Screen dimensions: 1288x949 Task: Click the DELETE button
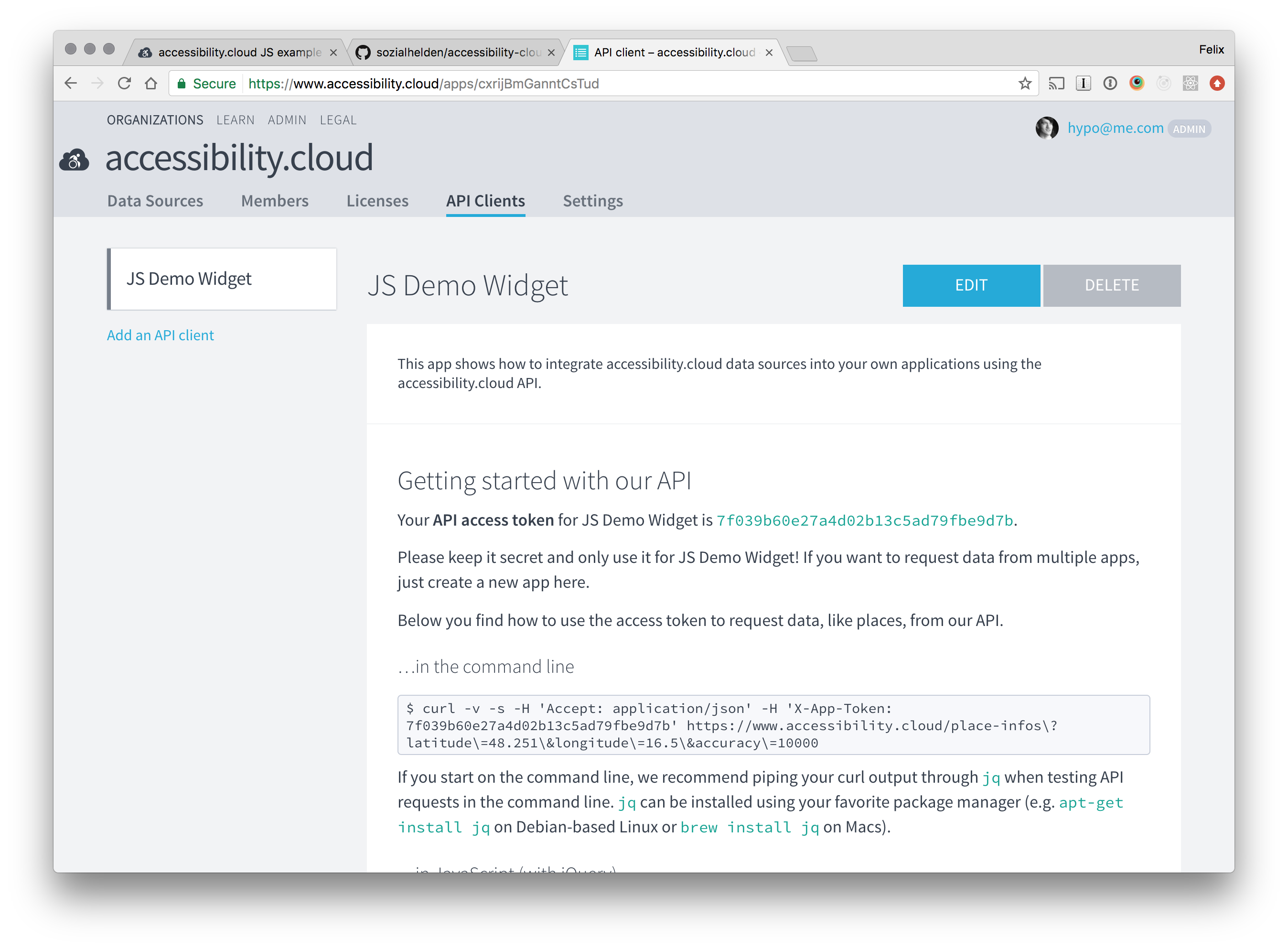1112,285
